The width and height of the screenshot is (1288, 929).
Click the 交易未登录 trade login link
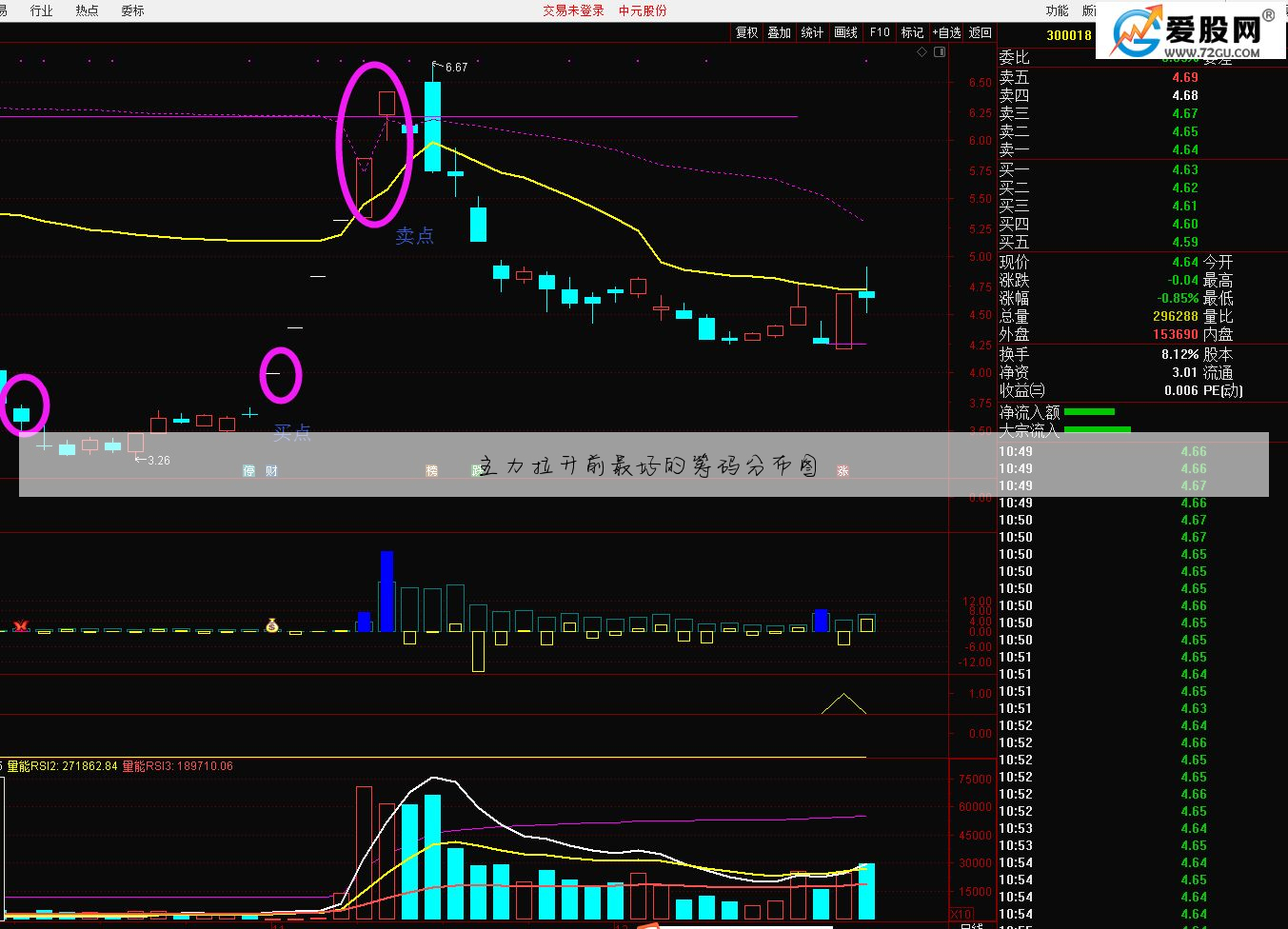pos(574,10)
